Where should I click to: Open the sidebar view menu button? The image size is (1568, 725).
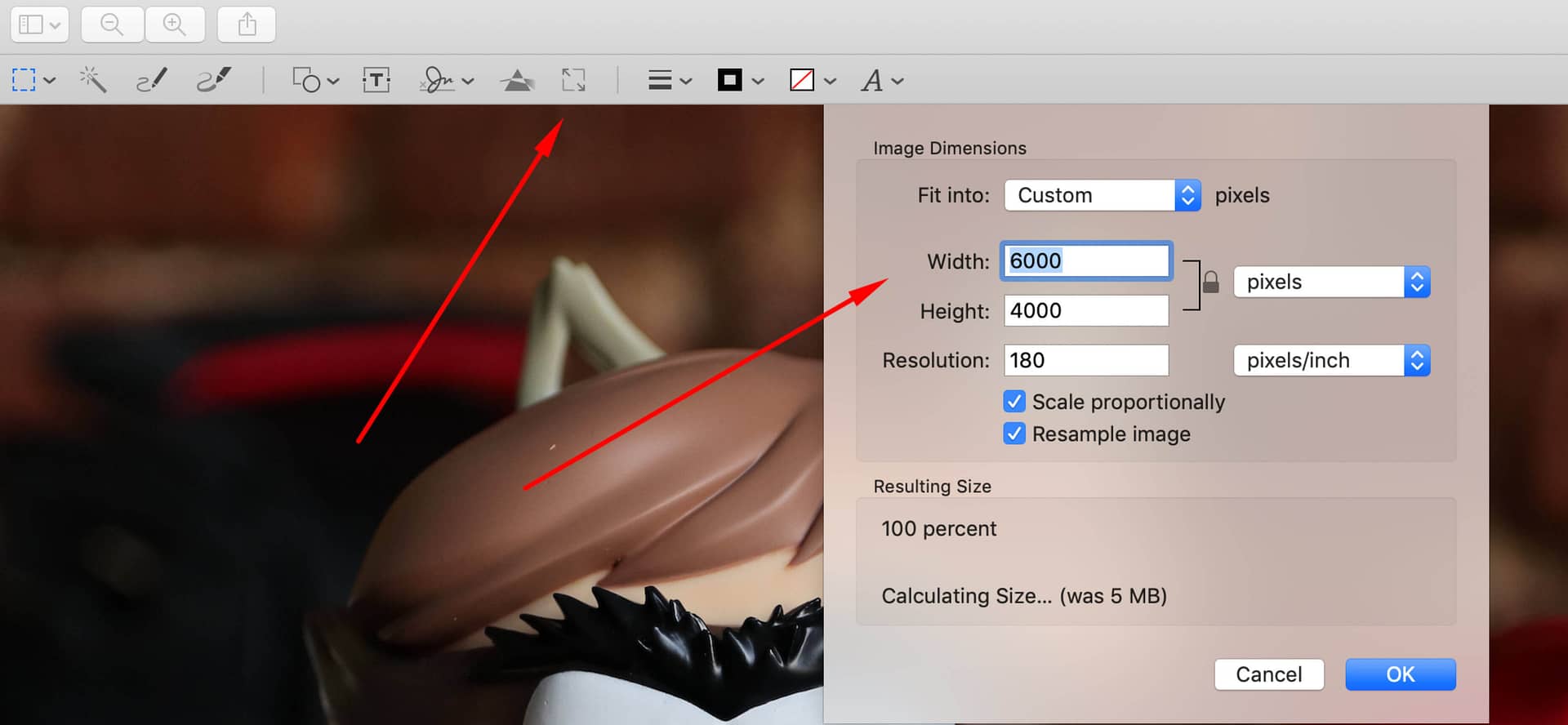39,24
